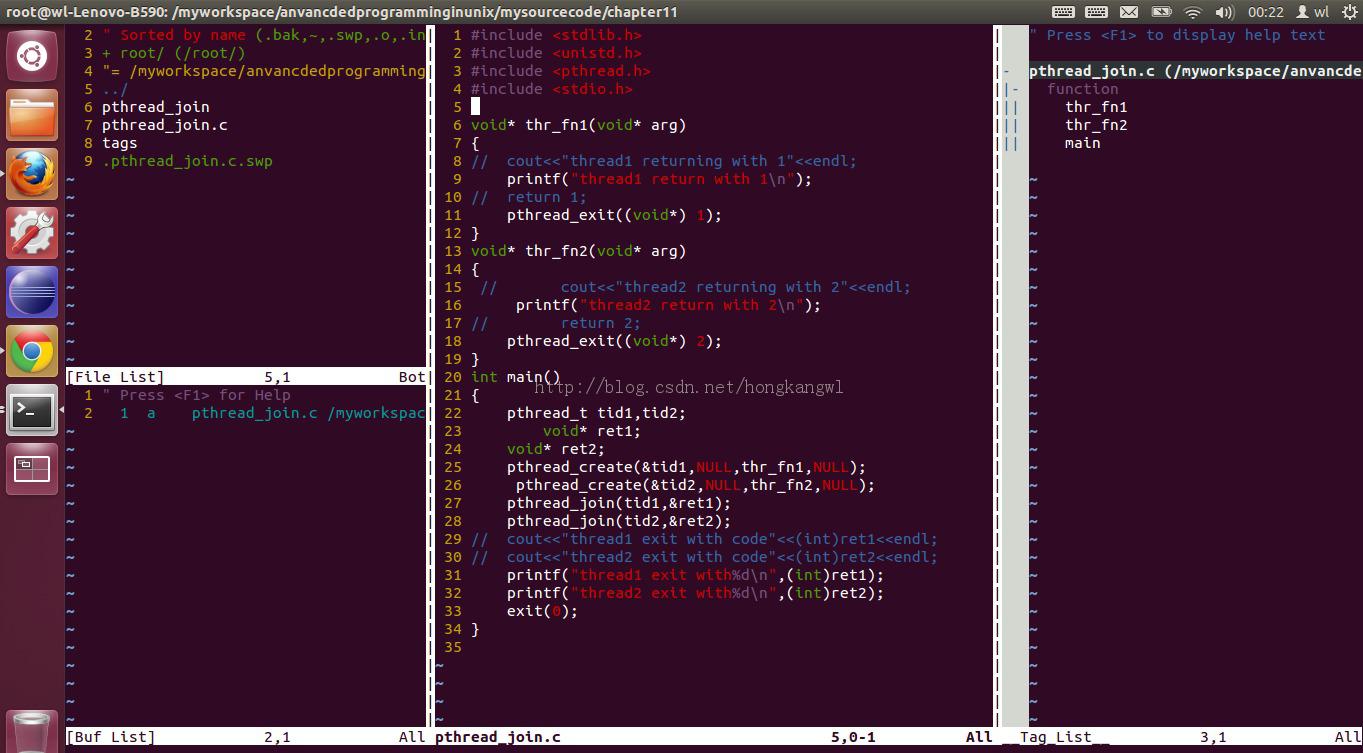
Task: Click pthread_t tid1,tid2; declaration
Action: coord(596,413)
